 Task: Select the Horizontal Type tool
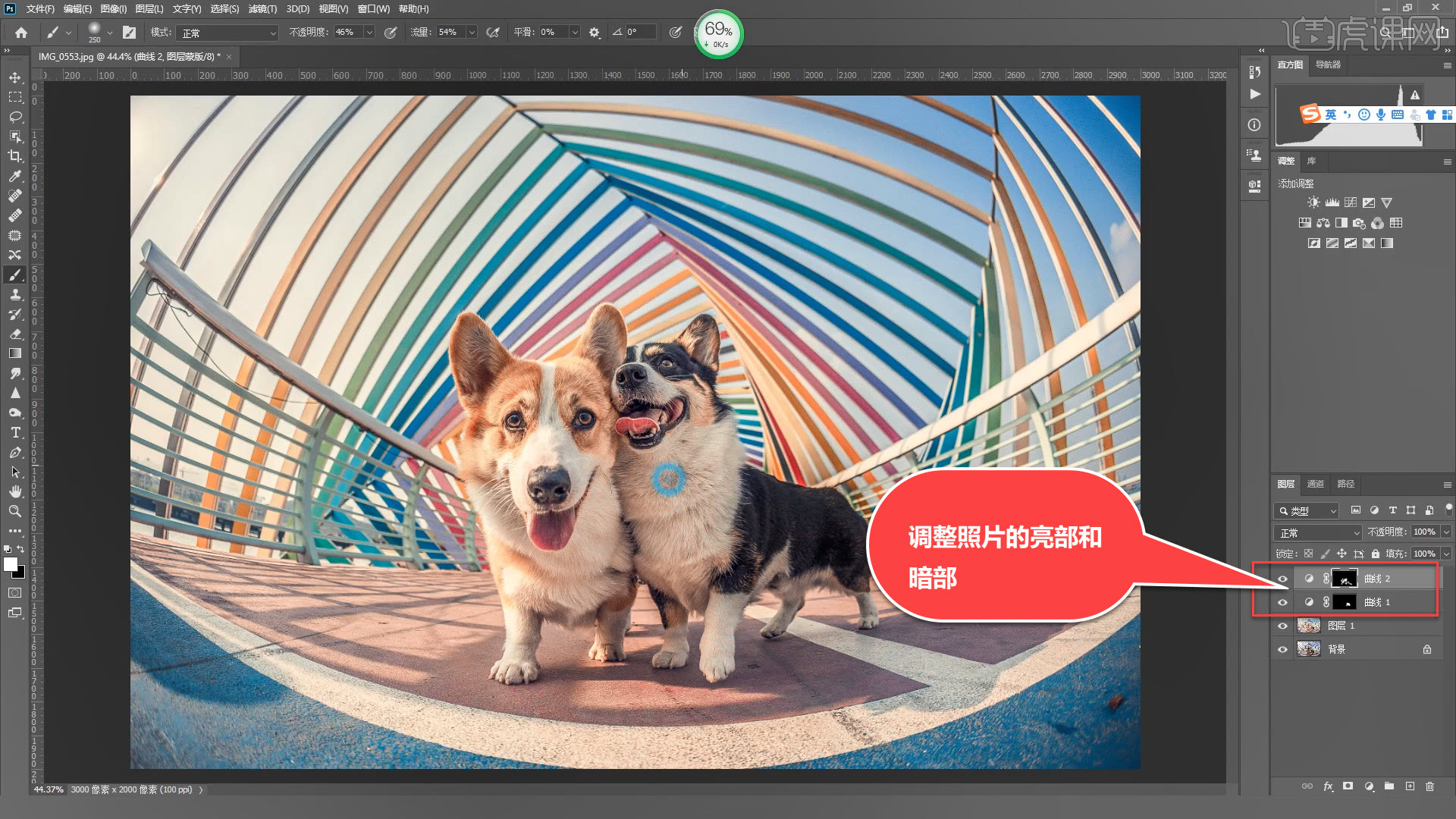point(14,432)
